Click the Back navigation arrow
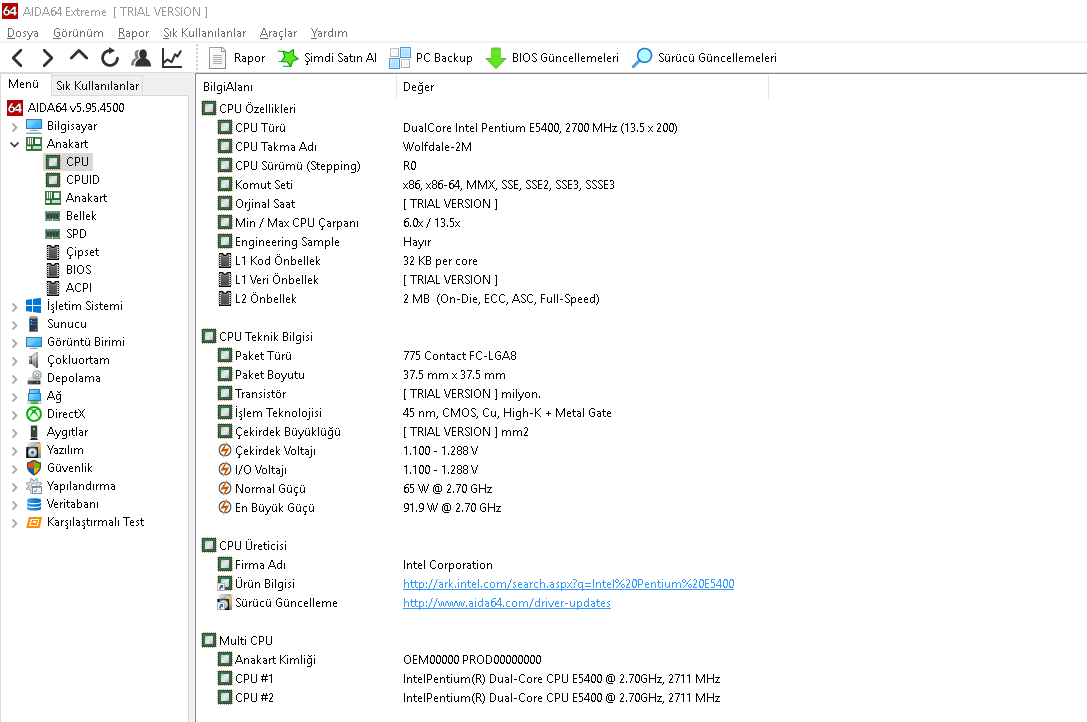This screenshot has width=1087, height=722. click(18, 58)
